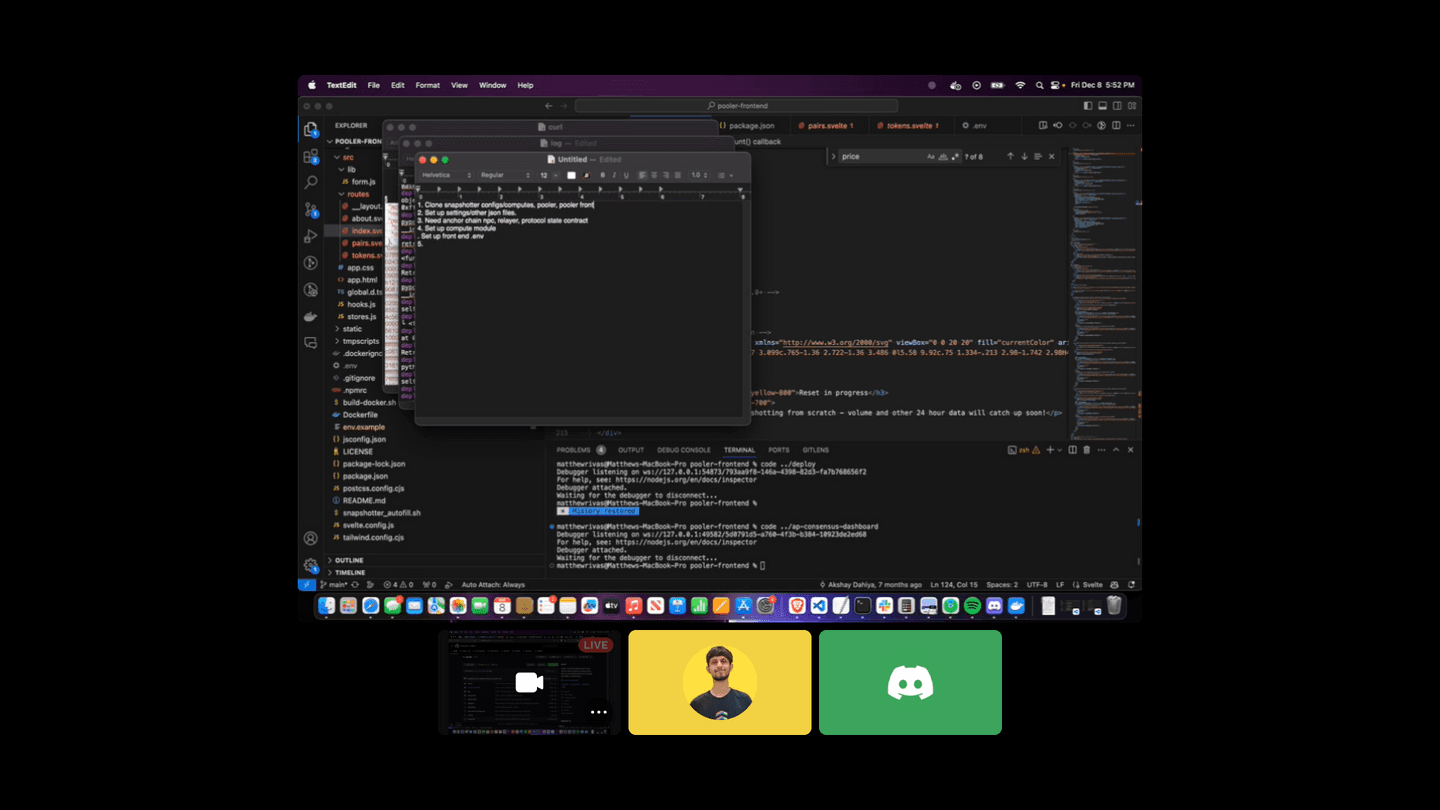Expand the OUTLINE section

(349, 560)
